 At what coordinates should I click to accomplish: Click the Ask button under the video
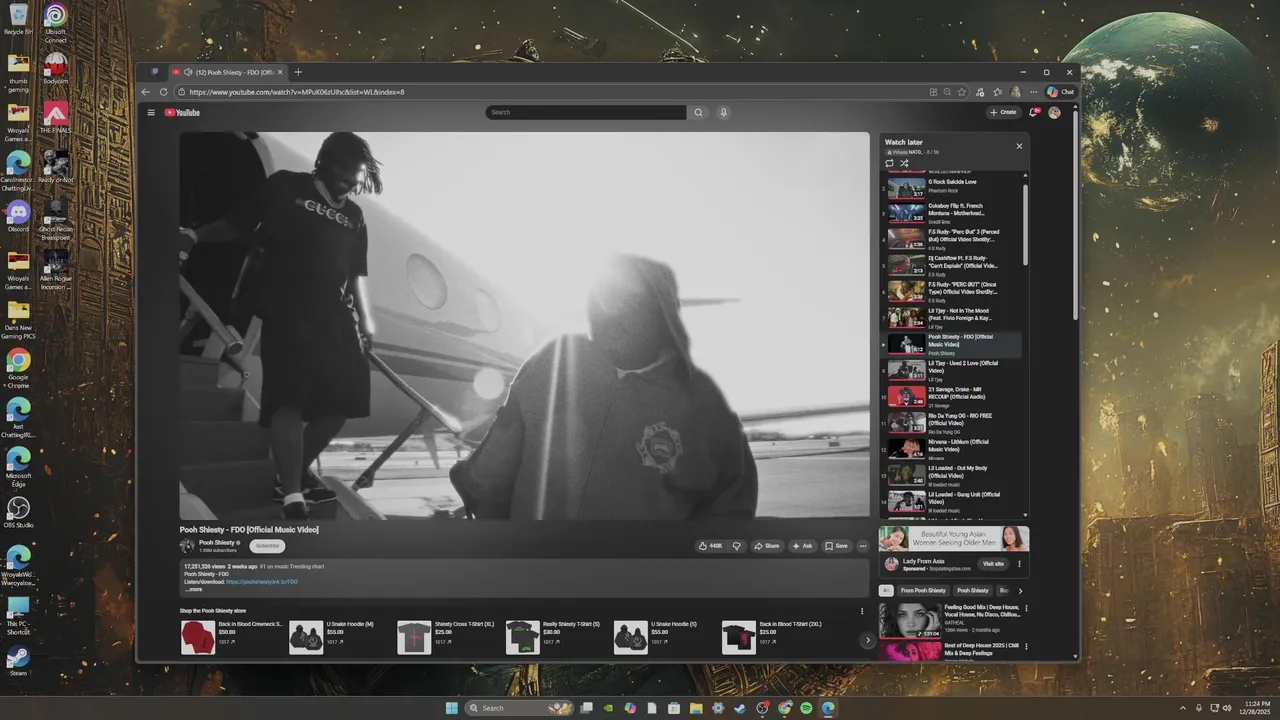803,546
